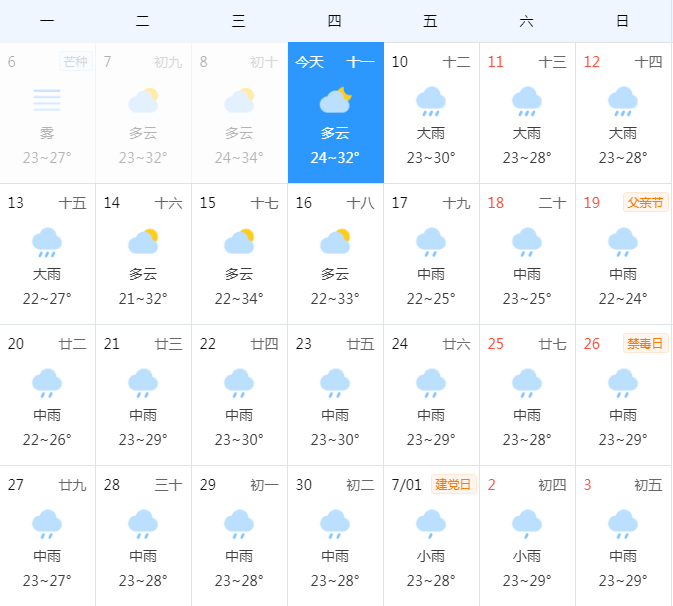Click today's cloudy weather icon
The image size is (673, 606).
(x=336, y=100)
